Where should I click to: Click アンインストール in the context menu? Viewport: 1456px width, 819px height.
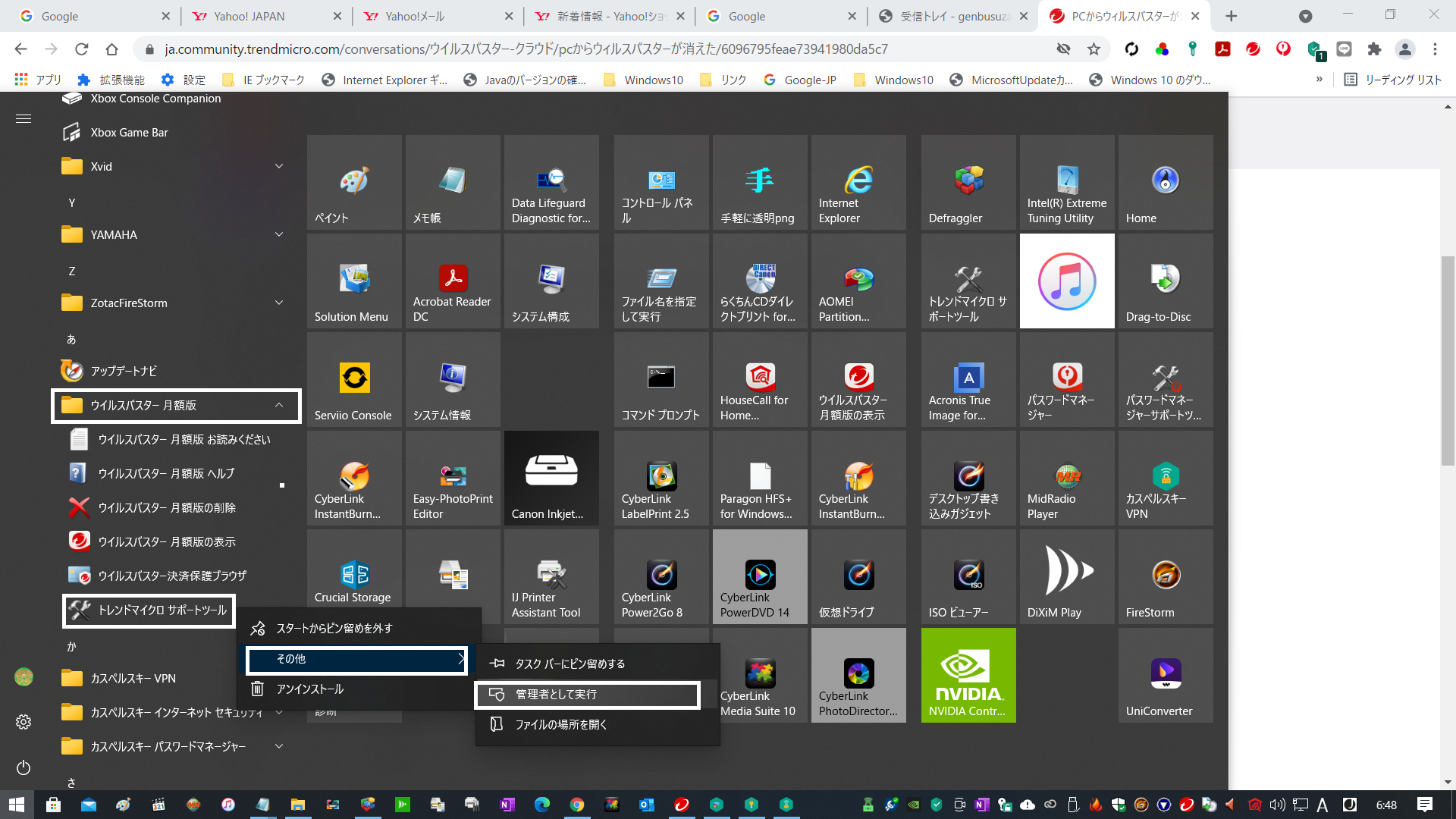pos(309,689)
